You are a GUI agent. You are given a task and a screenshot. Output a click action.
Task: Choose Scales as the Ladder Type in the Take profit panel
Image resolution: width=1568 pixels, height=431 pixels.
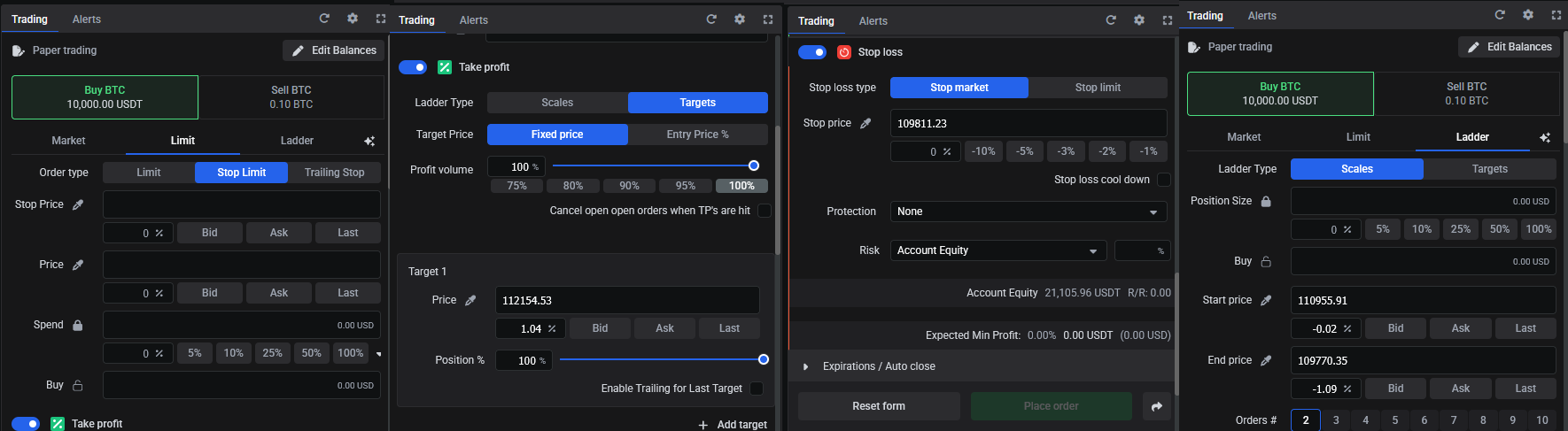pos(557,103)
